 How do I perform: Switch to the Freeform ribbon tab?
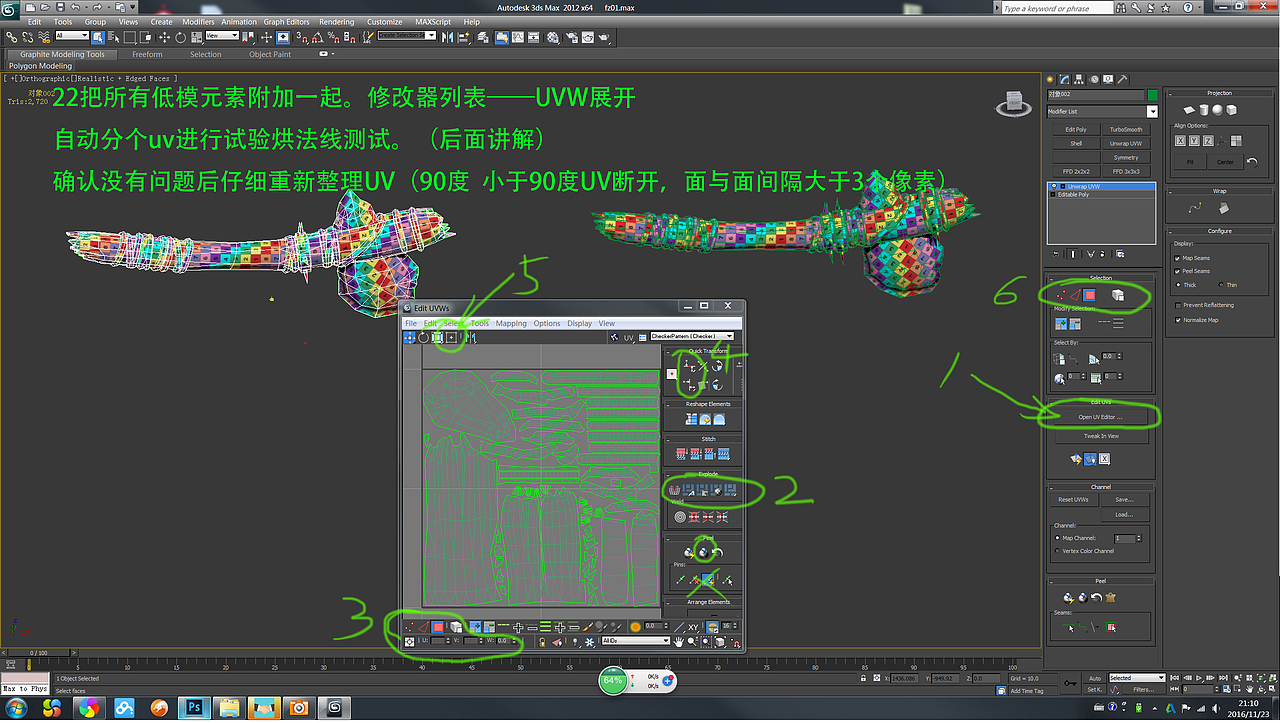147,54
